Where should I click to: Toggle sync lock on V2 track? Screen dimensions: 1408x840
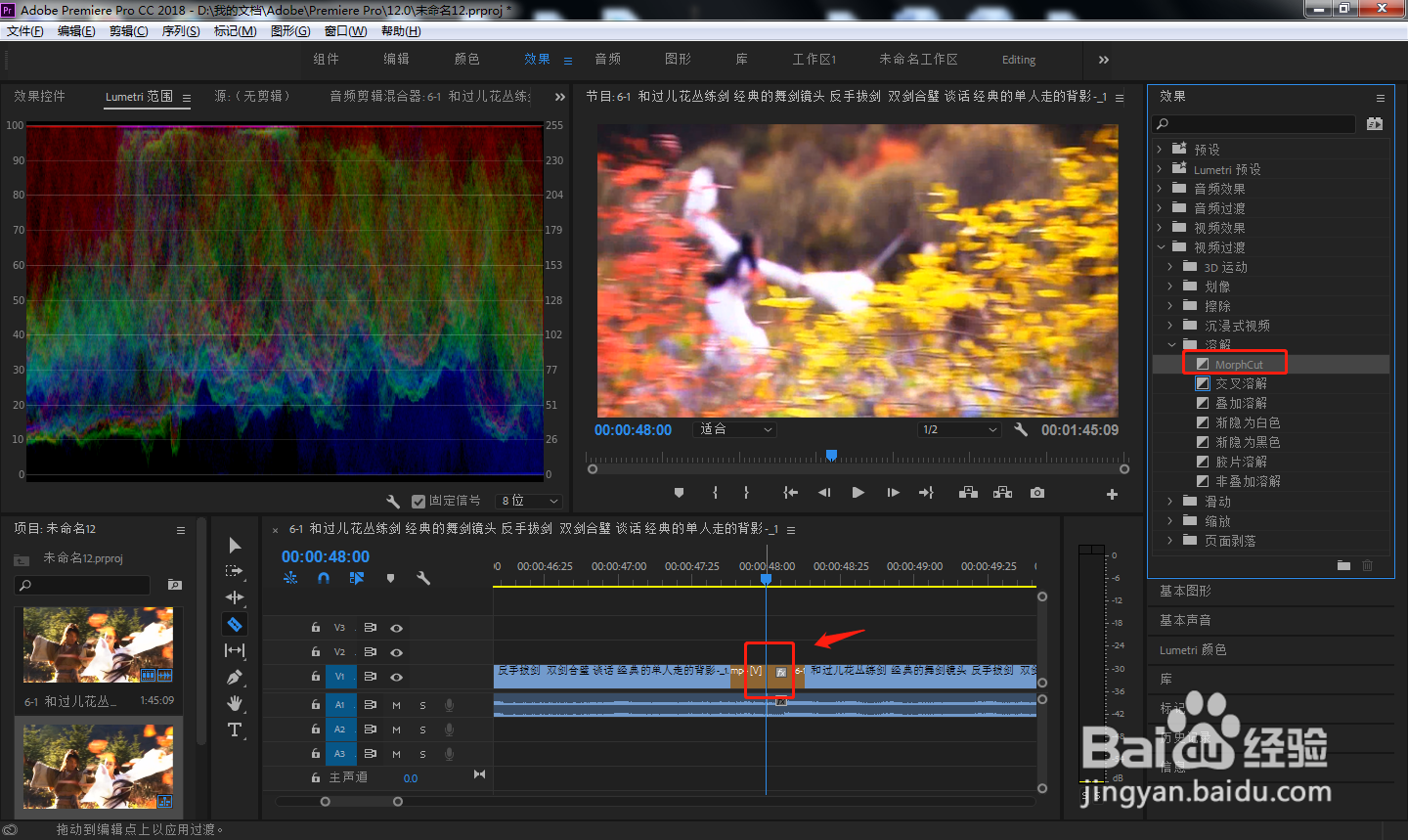370,652
